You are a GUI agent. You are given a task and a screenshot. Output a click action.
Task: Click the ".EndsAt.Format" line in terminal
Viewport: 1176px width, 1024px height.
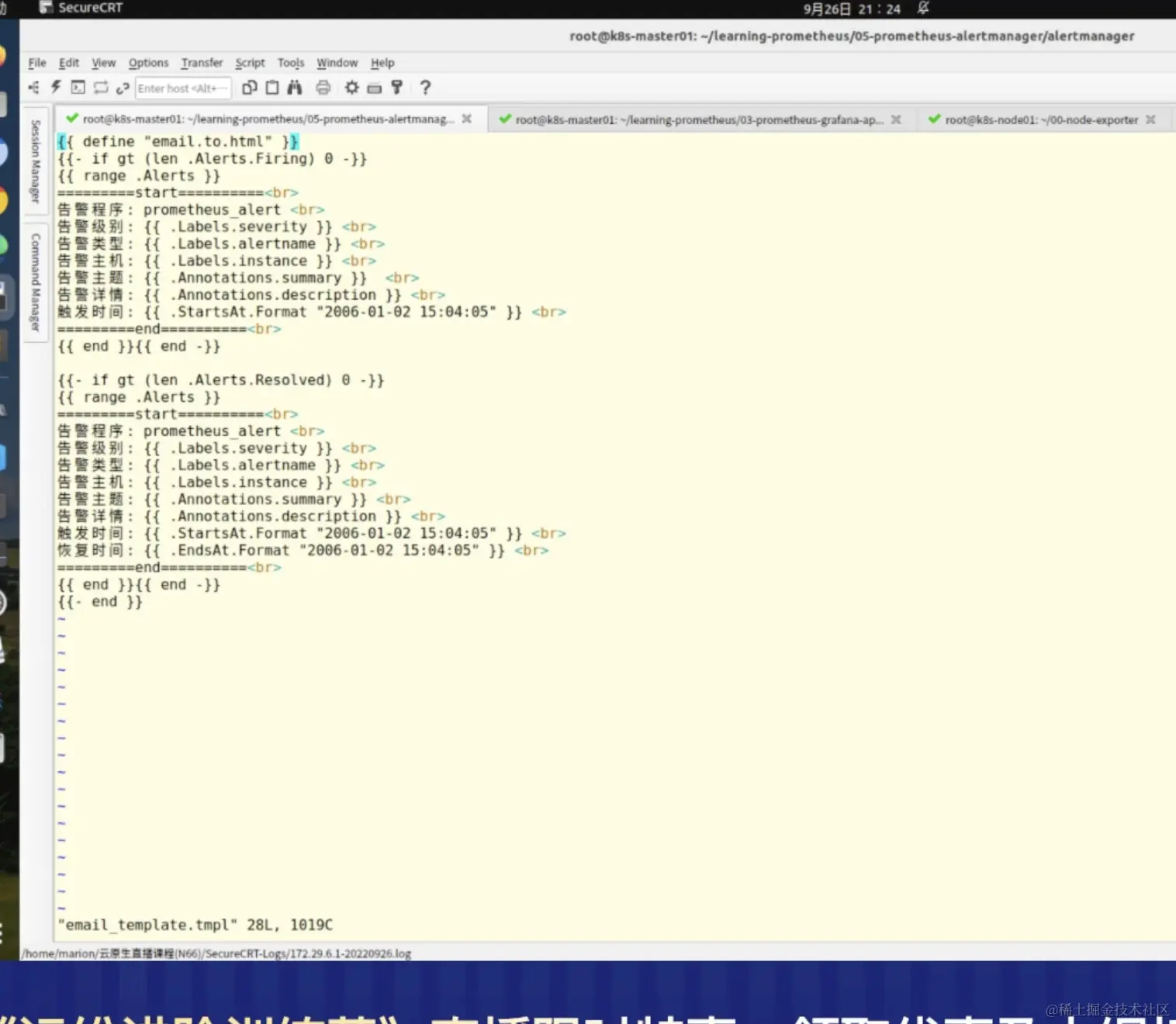[303, 550]
